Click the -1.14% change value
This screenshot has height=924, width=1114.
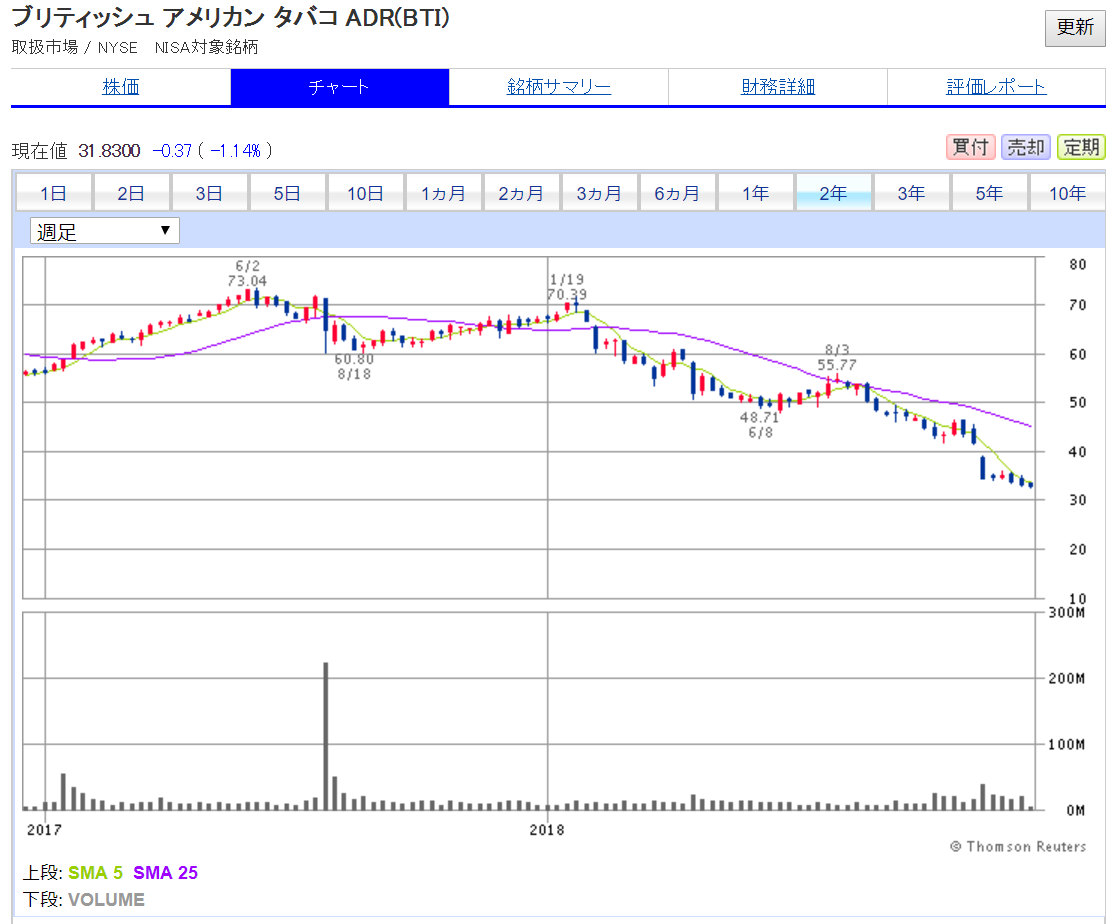(x=235, y=151)
